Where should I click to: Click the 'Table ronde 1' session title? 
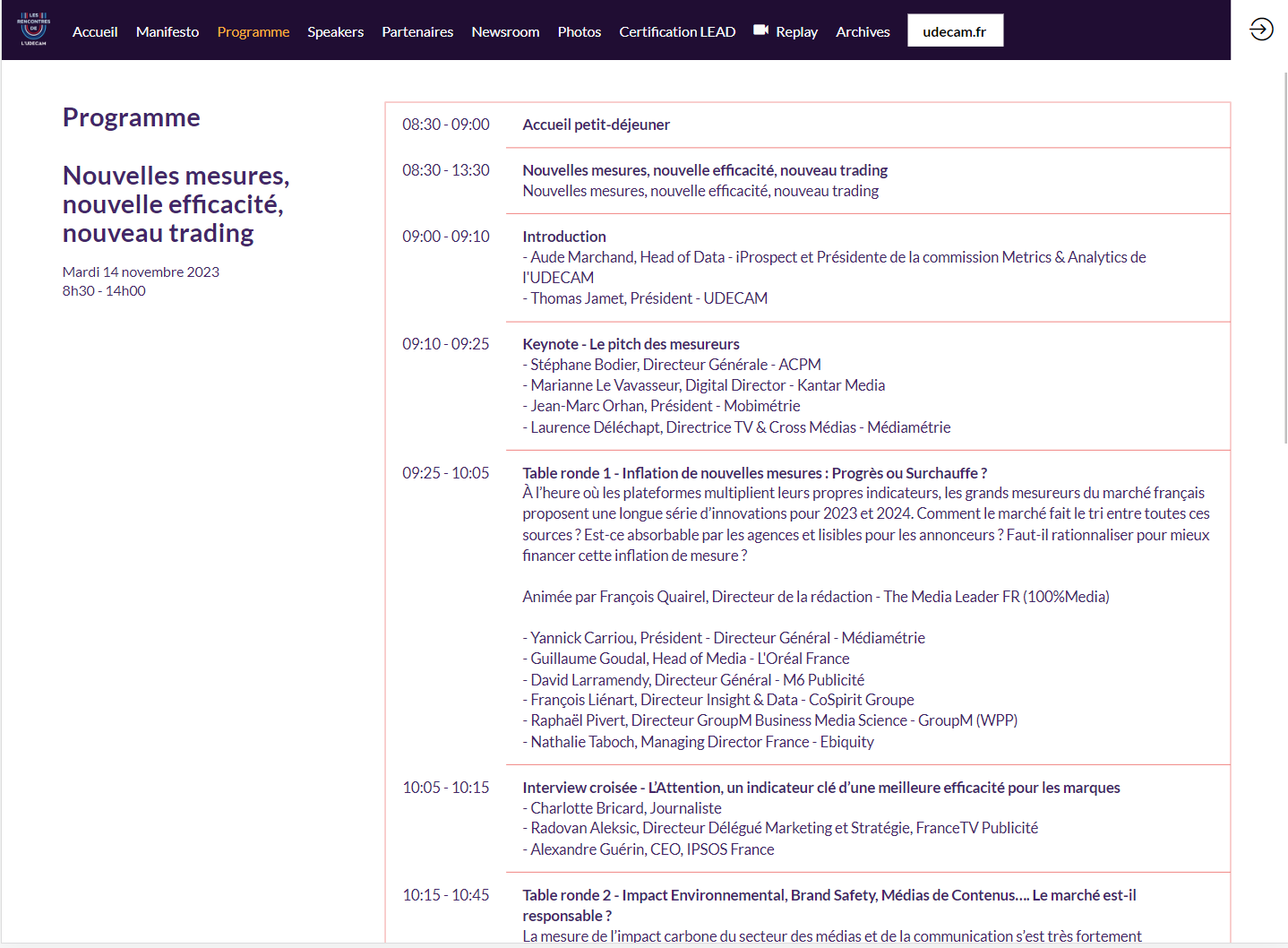tap(755, 473)
